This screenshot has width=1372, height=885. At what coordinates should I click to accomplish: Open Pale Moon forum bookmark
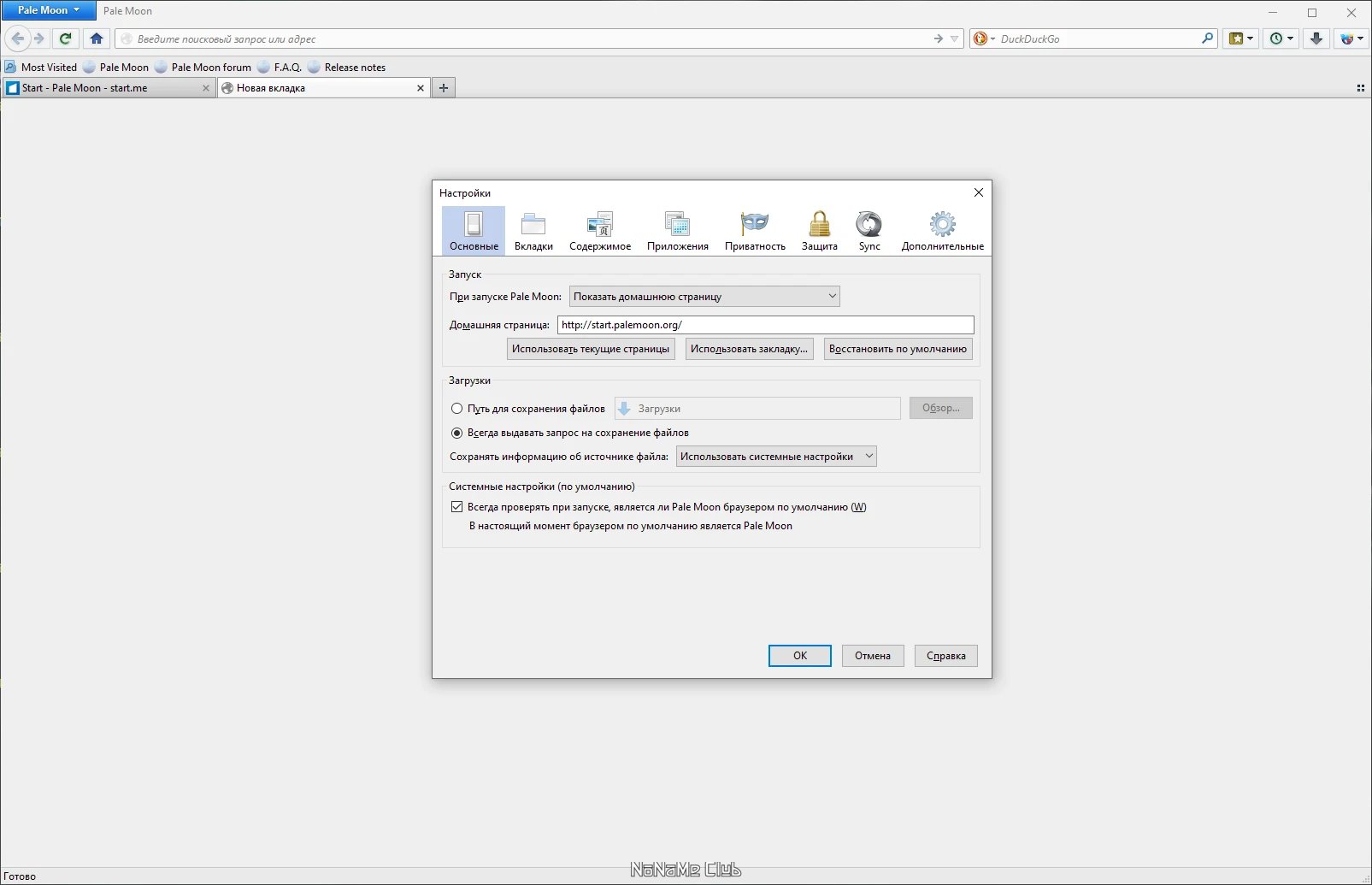203,67
